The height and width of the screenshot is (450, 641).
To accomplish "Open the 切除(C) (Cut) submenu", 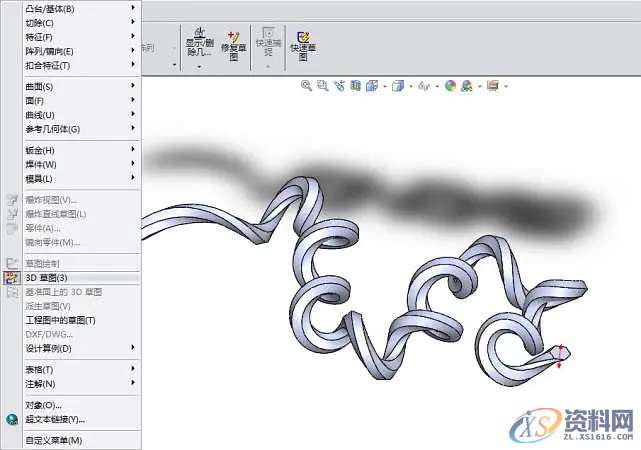I will 81,23.
